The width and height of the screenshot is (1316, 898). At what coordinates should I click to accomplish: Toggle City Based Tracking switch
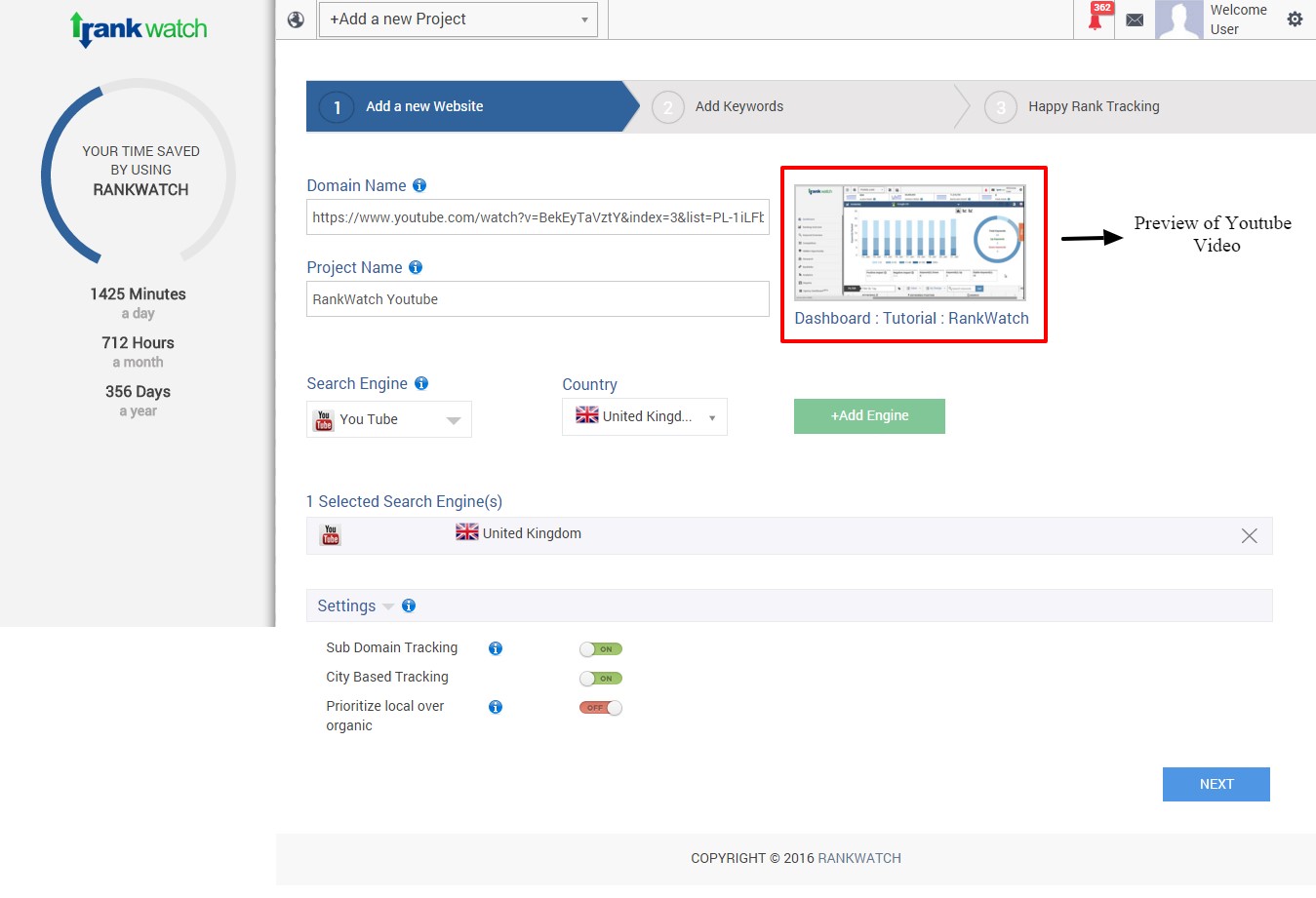click(x=601, y=679)
